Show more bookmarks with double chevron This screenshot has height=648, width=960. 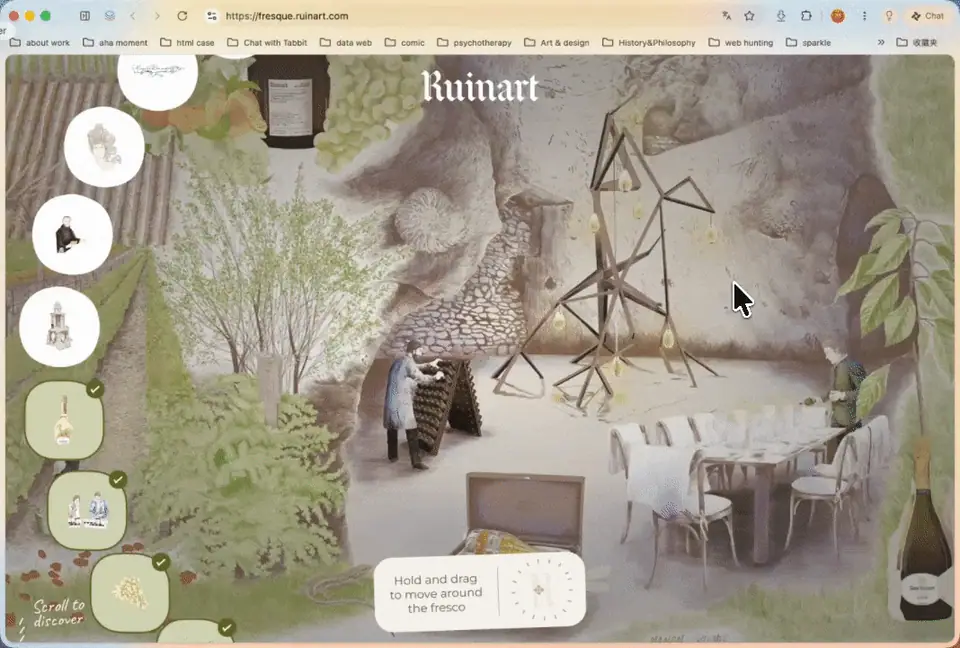881,42
